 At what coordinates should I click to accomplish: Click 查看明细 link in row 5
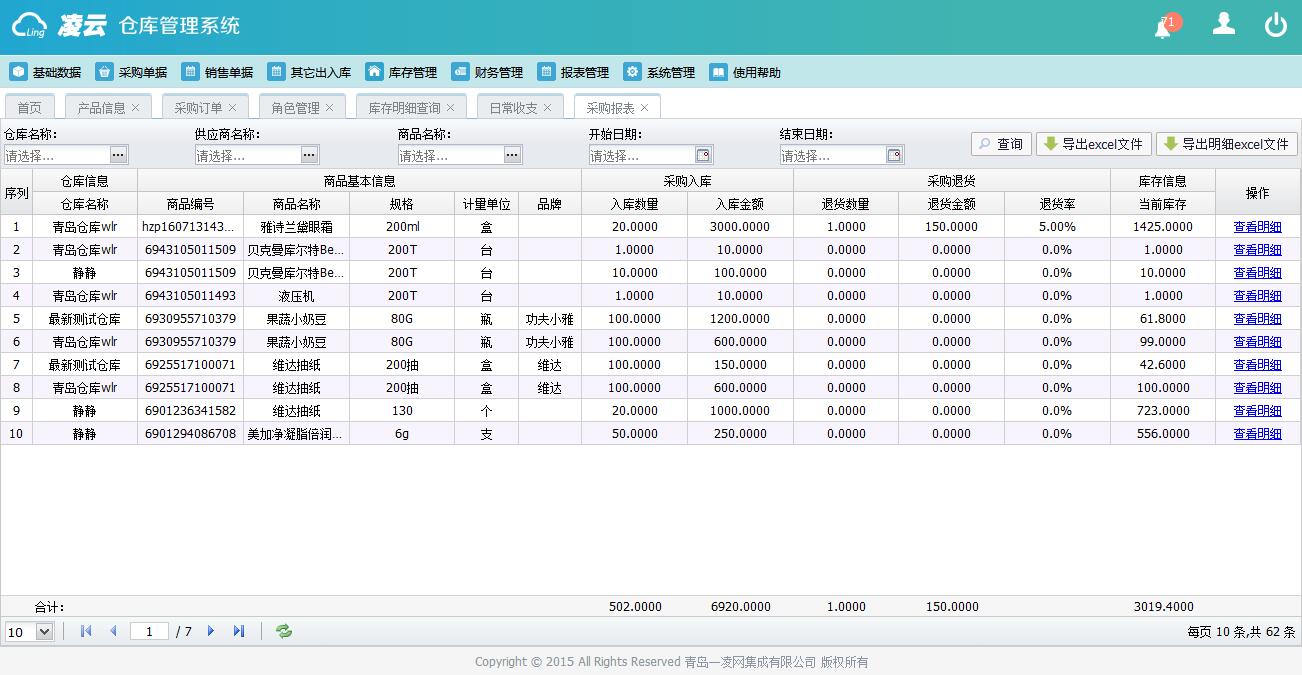coord(1257,319)
